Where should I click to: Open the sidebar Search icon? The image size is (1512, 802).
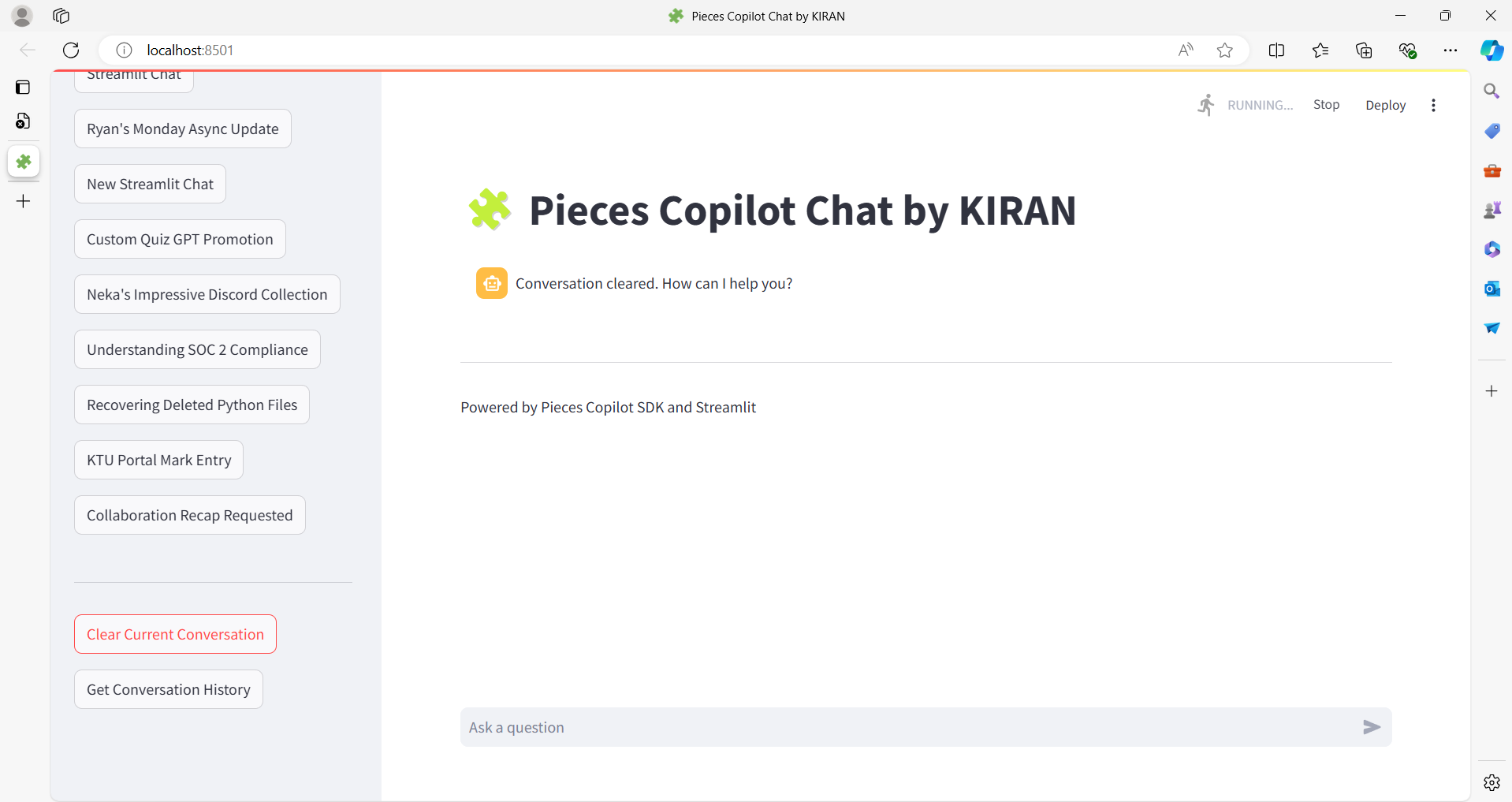[1492, 91]
